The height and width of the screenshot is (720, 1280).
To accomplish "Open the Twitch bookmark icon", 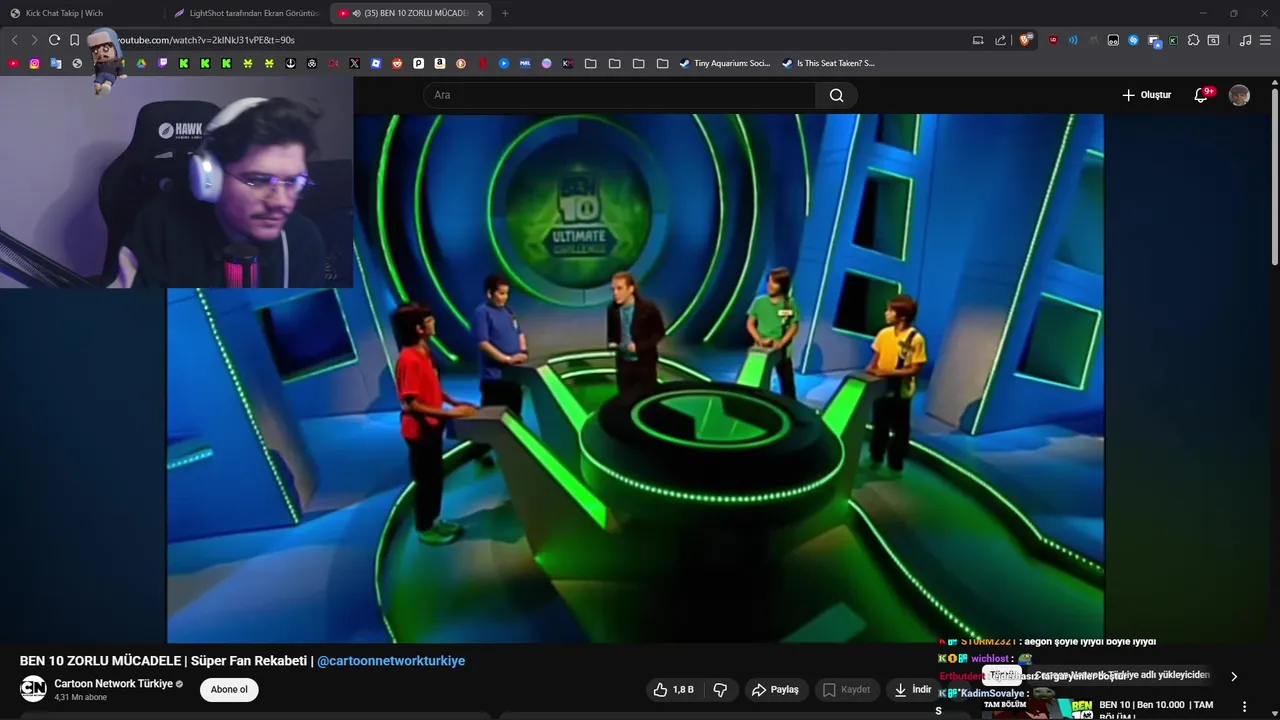I will tap(163, 63).
